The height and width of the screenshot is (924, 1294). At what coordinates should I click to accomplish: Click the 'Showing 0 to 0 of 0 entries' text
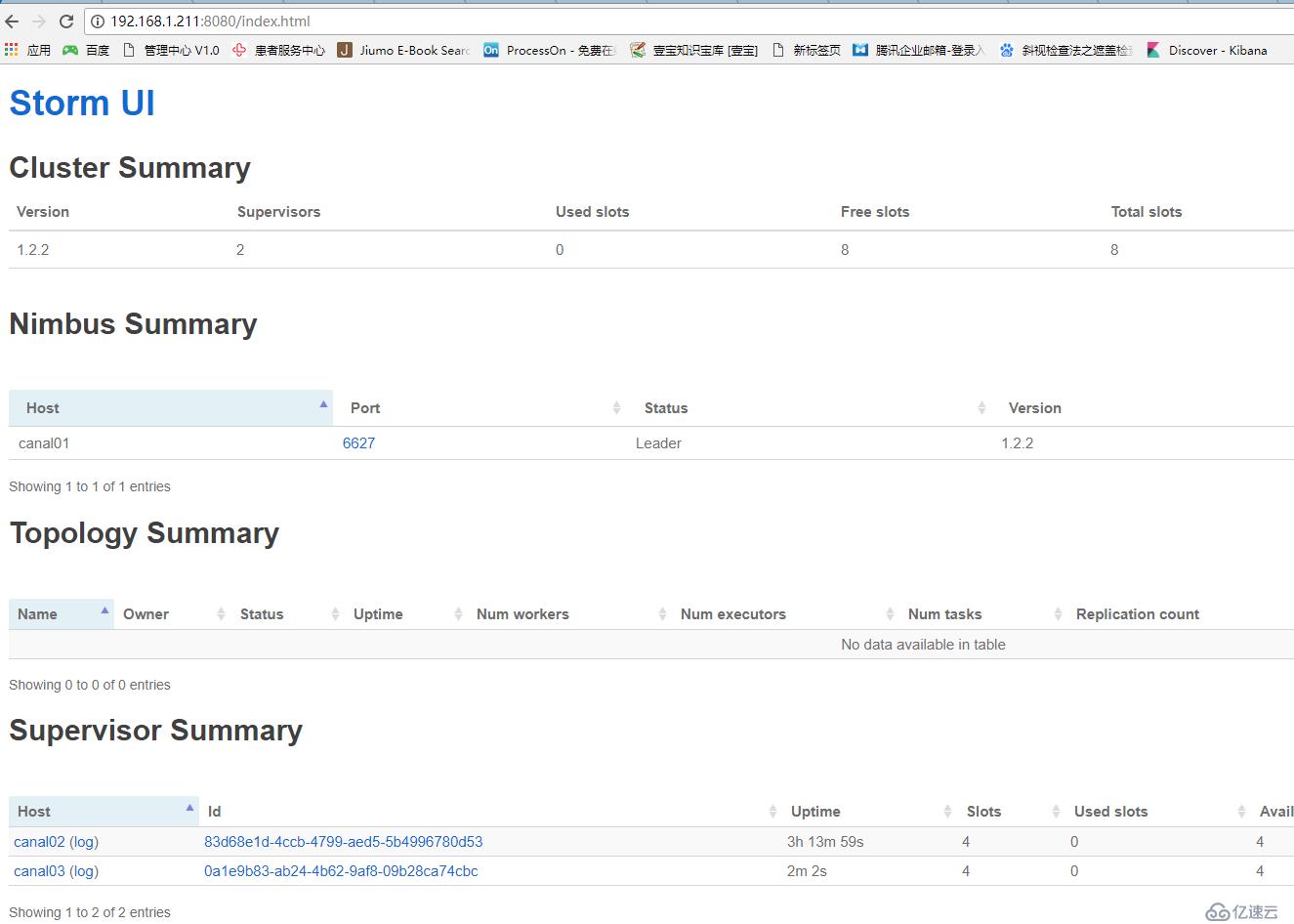click(90, 684)
